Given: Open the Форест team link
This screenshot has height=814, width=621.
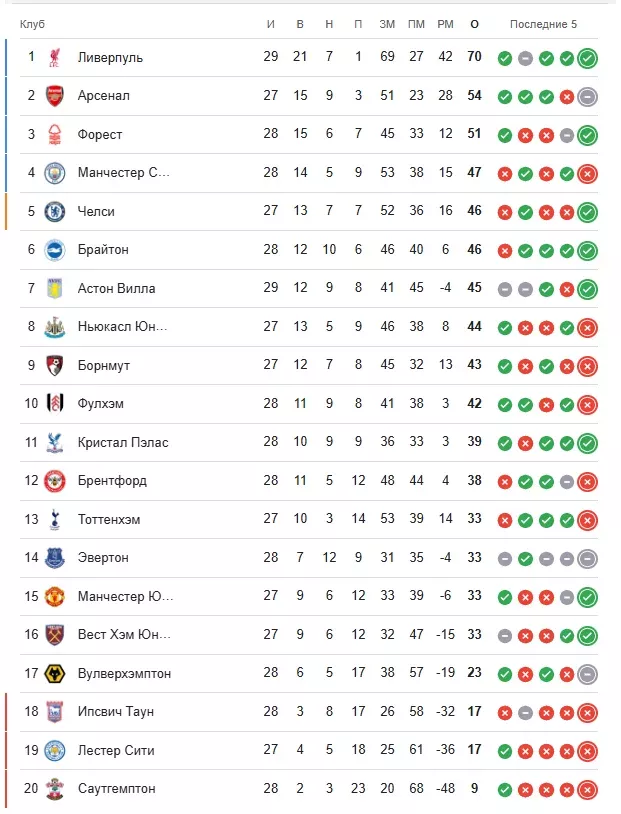Looking at the screenshot, I should pyautogui.click(x=100, y=134).
